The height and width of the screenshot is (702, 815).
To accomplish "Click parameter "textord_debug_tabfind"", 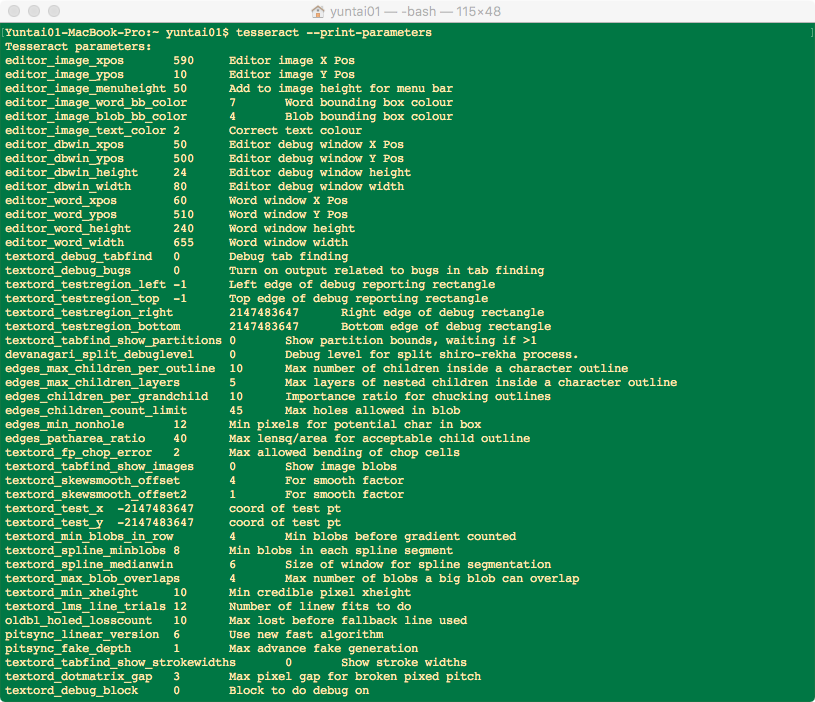I will click(78, 257).
